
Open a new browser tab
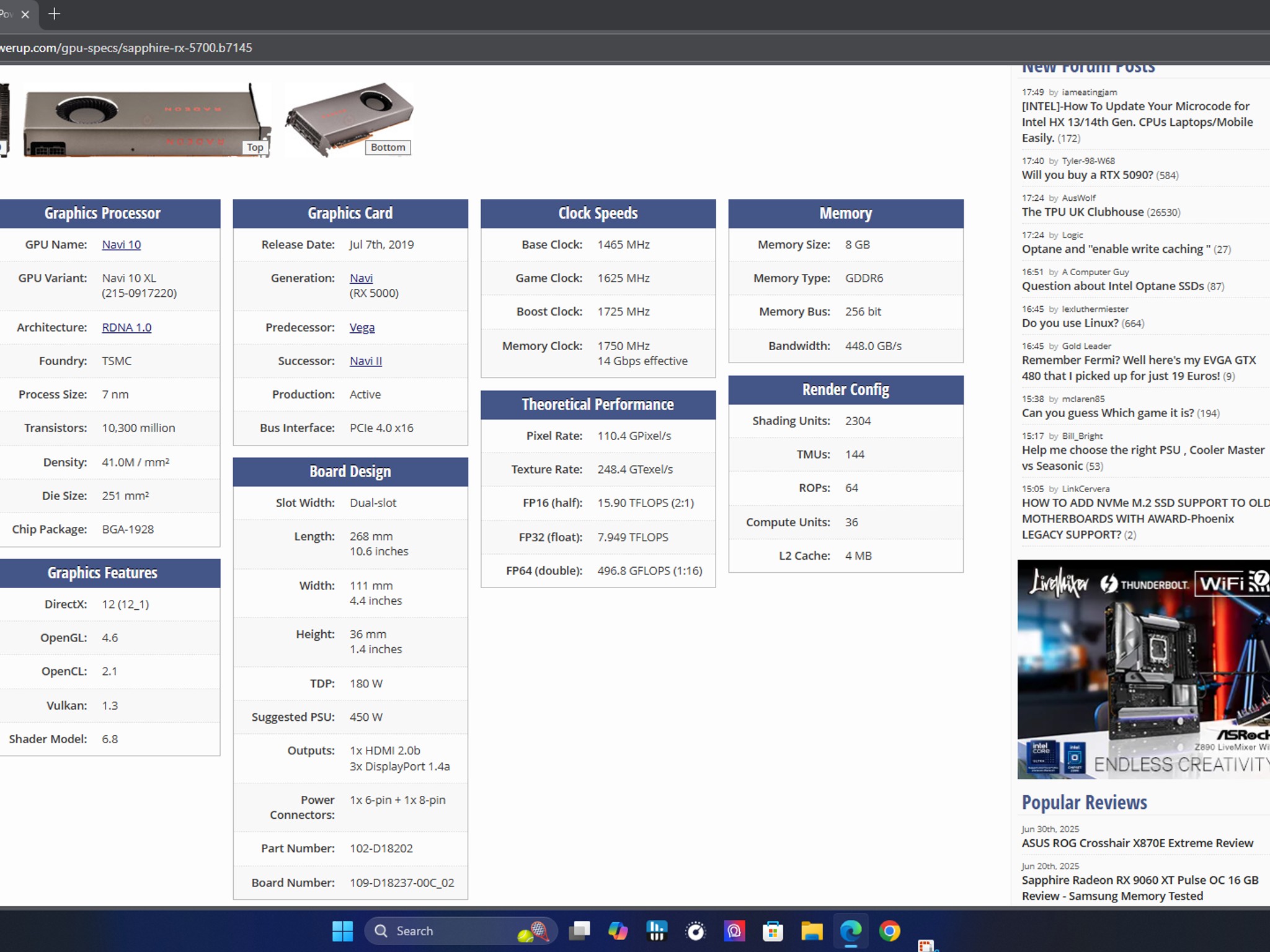click(55, 14)
